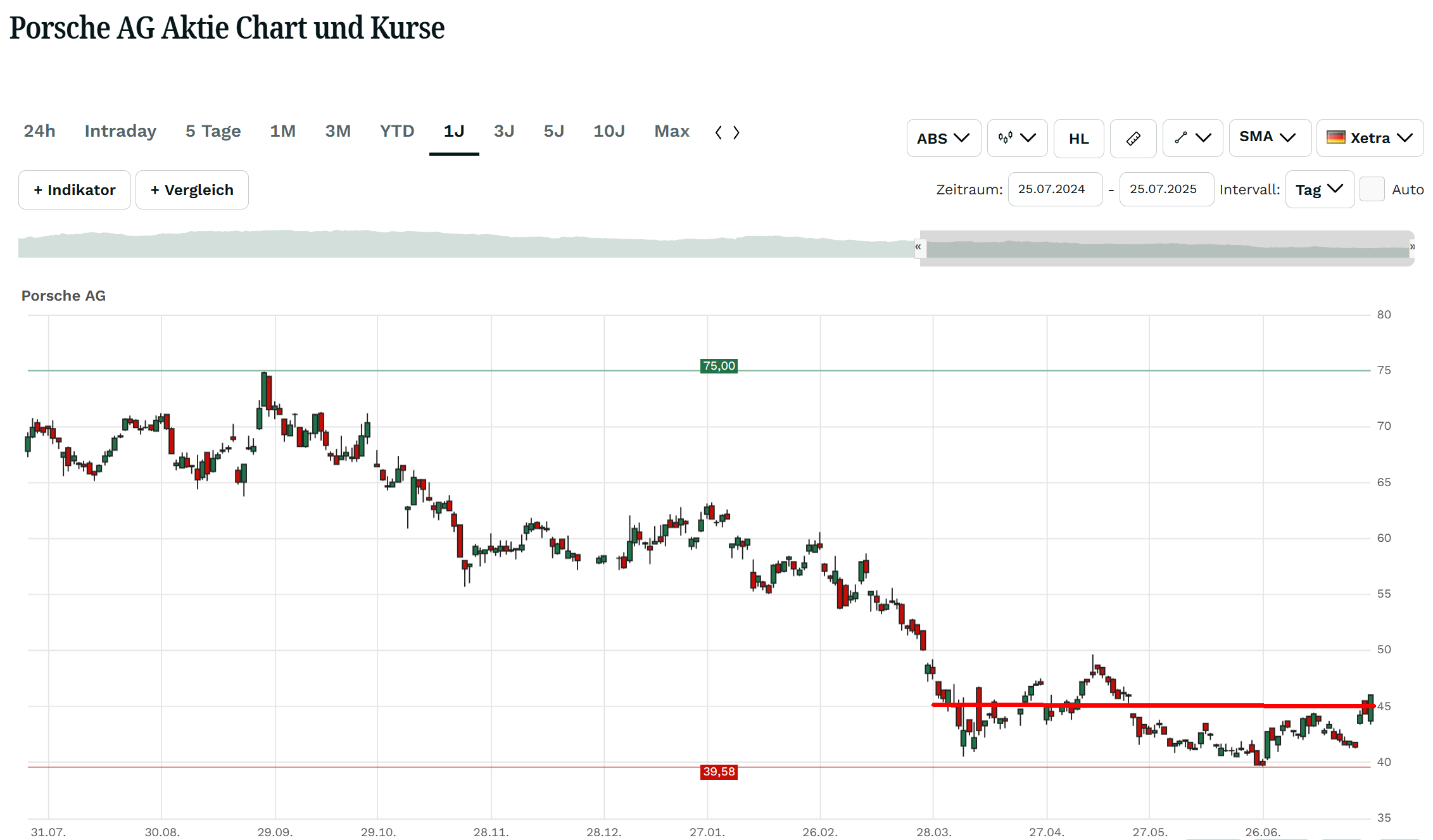Click the 39,58 low price label
Image resolution: width=1433 pixels, height=840 pixels.
[719, 772]
